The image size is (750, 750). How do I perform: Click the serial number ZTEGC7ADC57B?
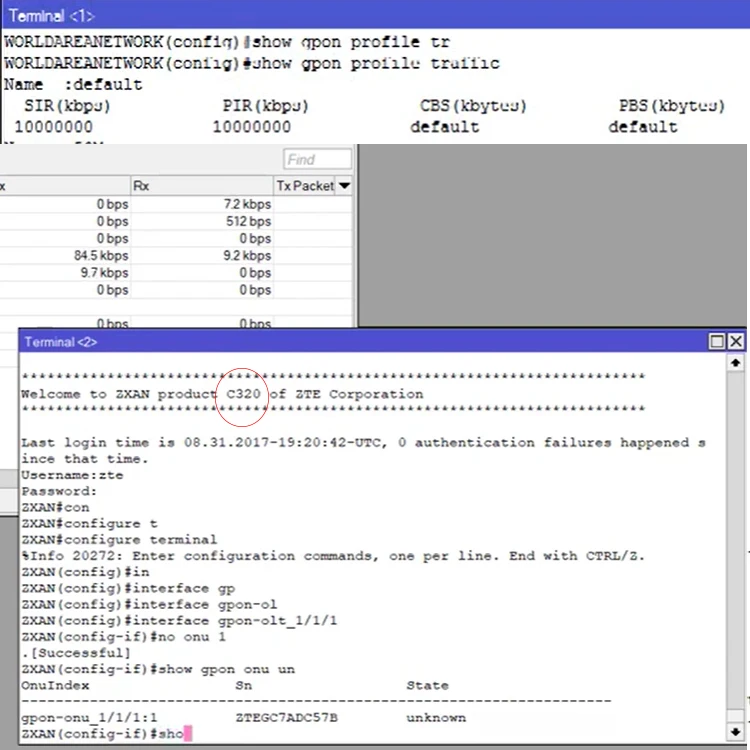(287, 717)
